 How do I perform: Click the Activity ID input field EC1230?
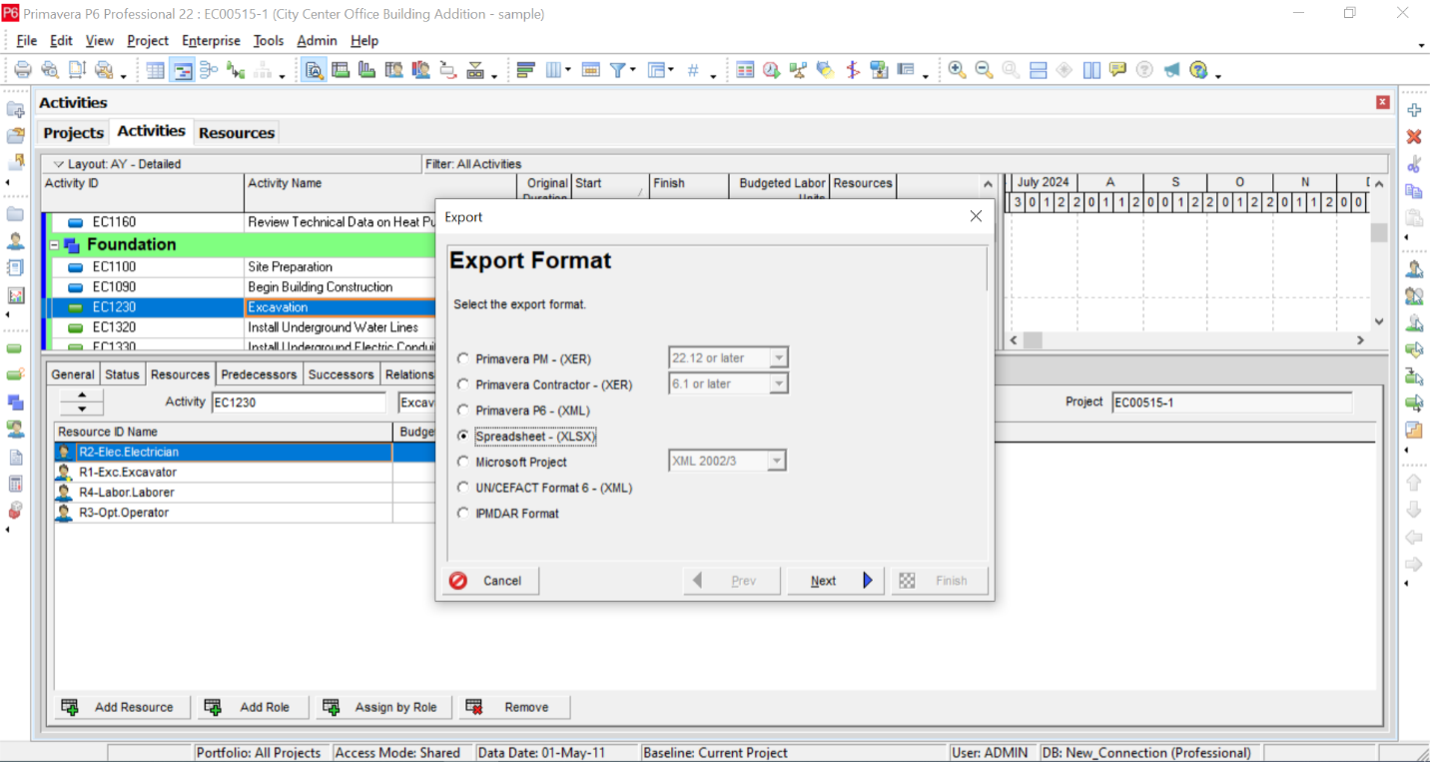pos(298,402)
